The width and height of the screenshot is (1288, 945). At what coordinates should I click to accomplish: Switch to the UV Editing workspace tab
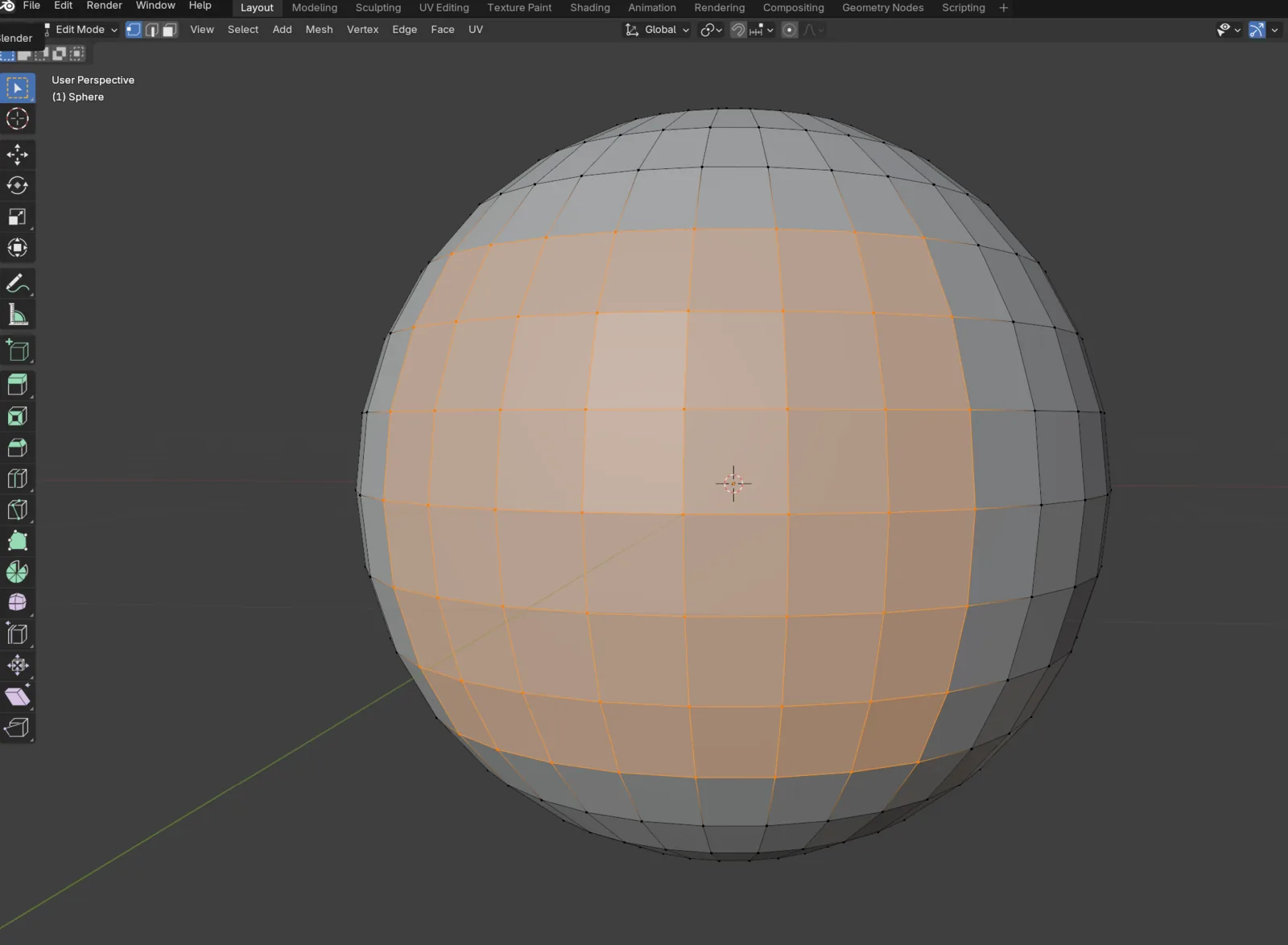coord(444,8)
